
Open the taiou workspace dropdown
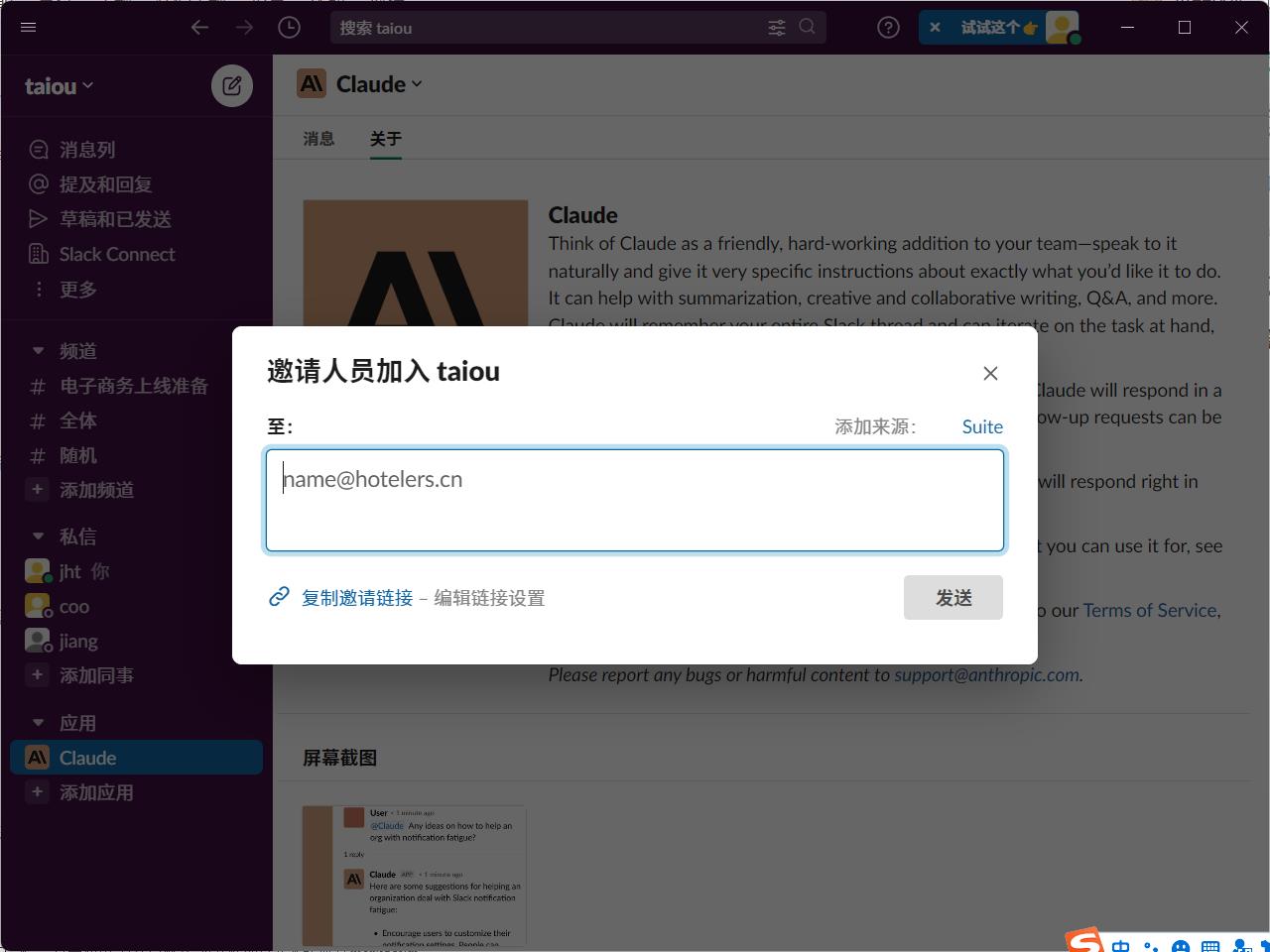coord(60,86)
